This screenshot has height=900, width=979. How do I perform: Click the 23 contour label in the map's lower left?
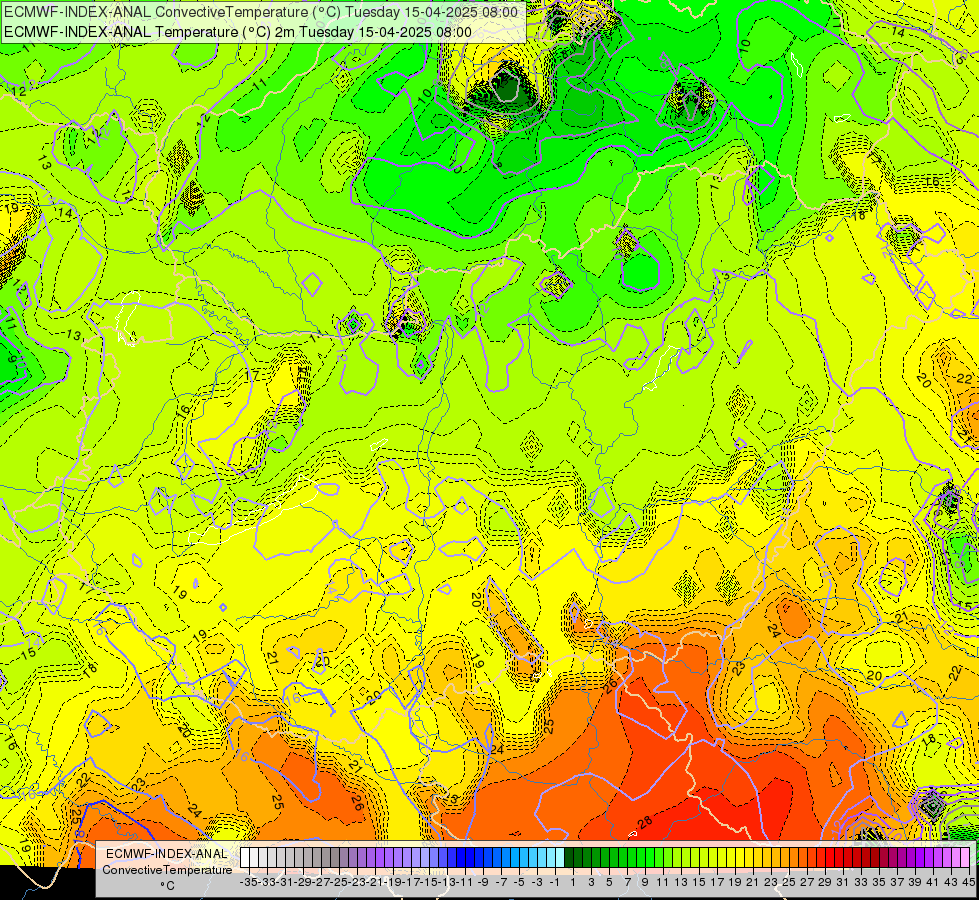[x=138, y=783]
